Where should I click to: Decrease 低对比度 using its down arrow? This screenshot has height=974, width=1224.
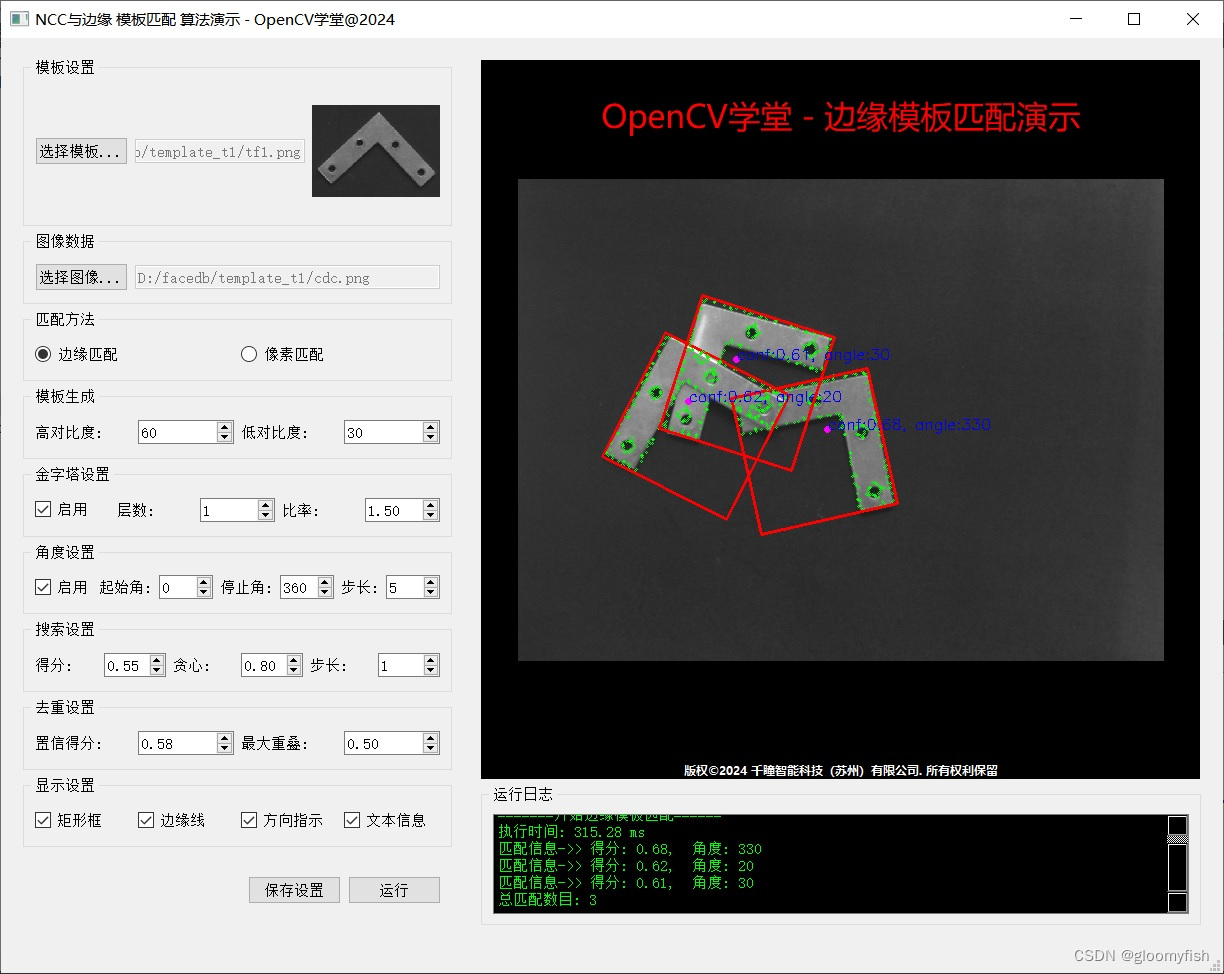click(430, 437)
